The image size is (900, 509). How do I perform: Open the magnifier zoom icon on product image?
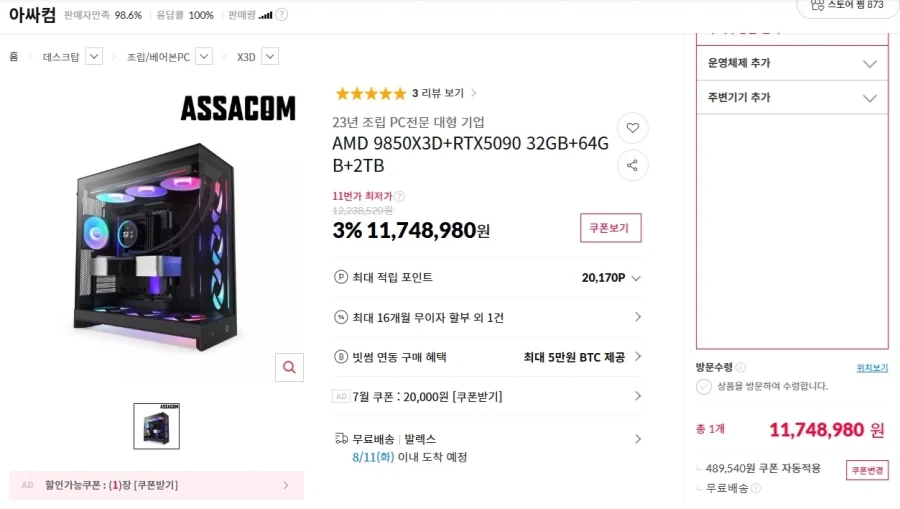(x=289, y=367)
